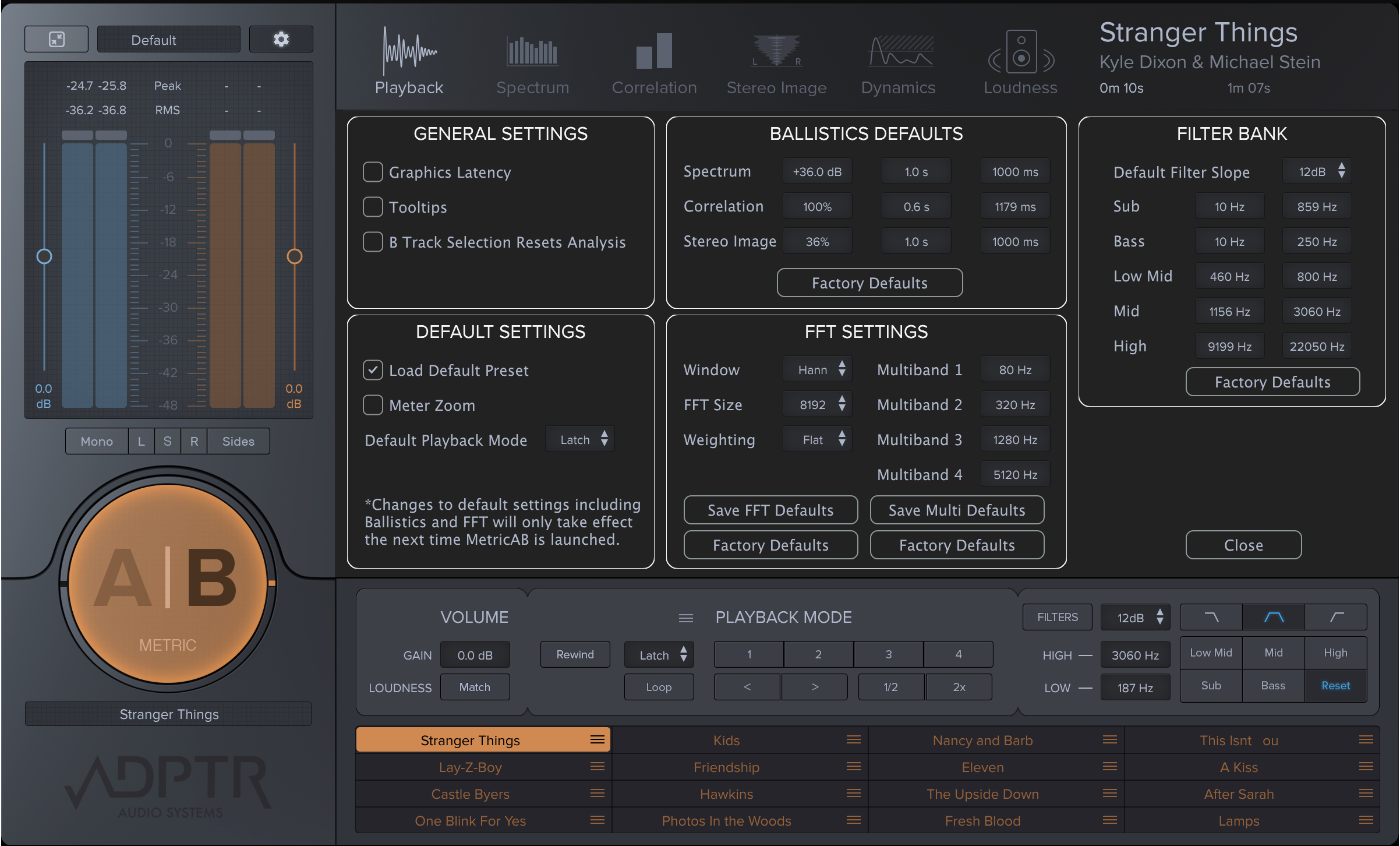This screenshot has height=846, width=1400.
Task: Open the Correlation meter
Action: point(653,64)
